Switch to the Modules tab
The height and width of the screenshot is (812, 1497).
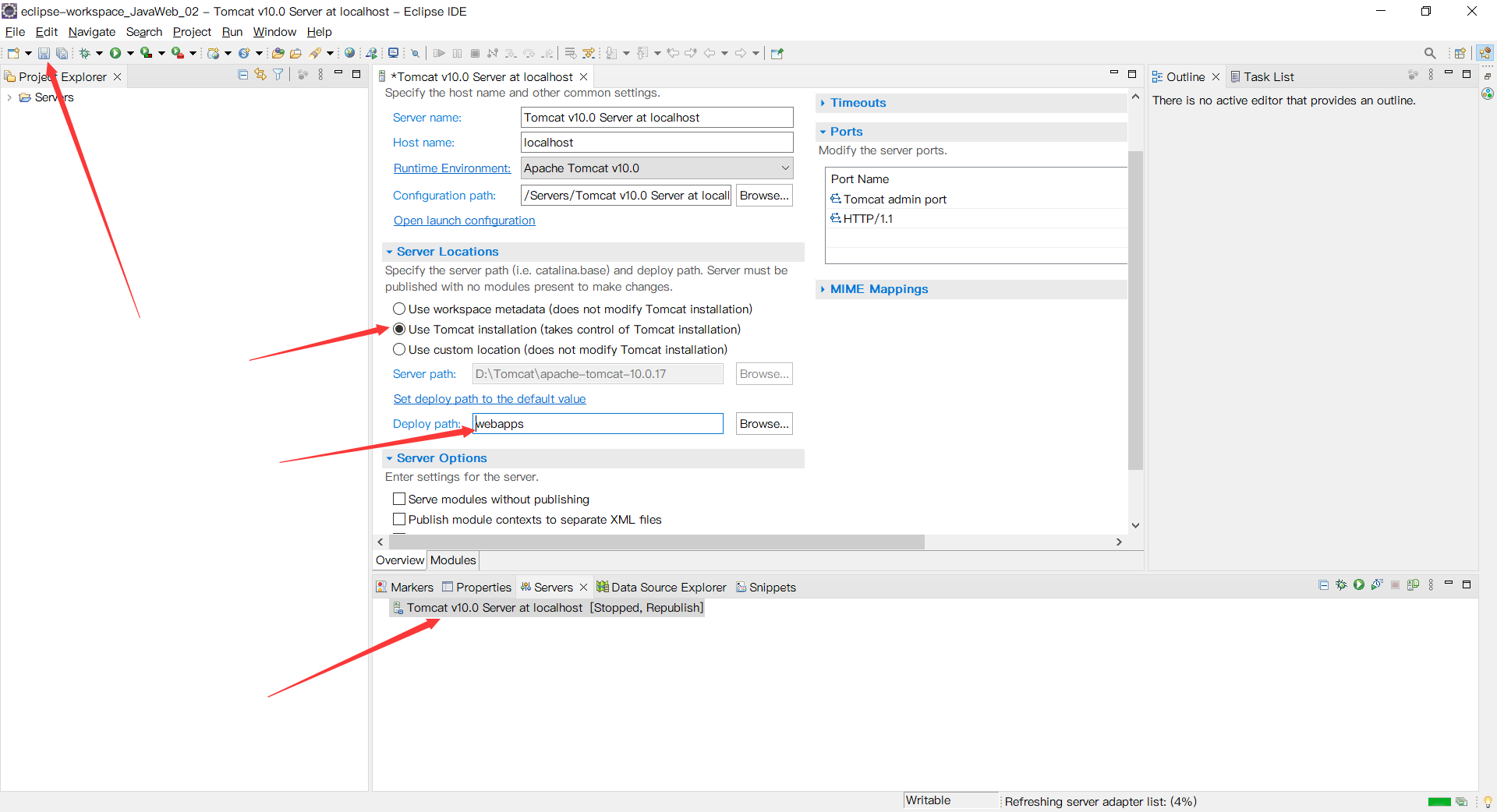(452, 560)
